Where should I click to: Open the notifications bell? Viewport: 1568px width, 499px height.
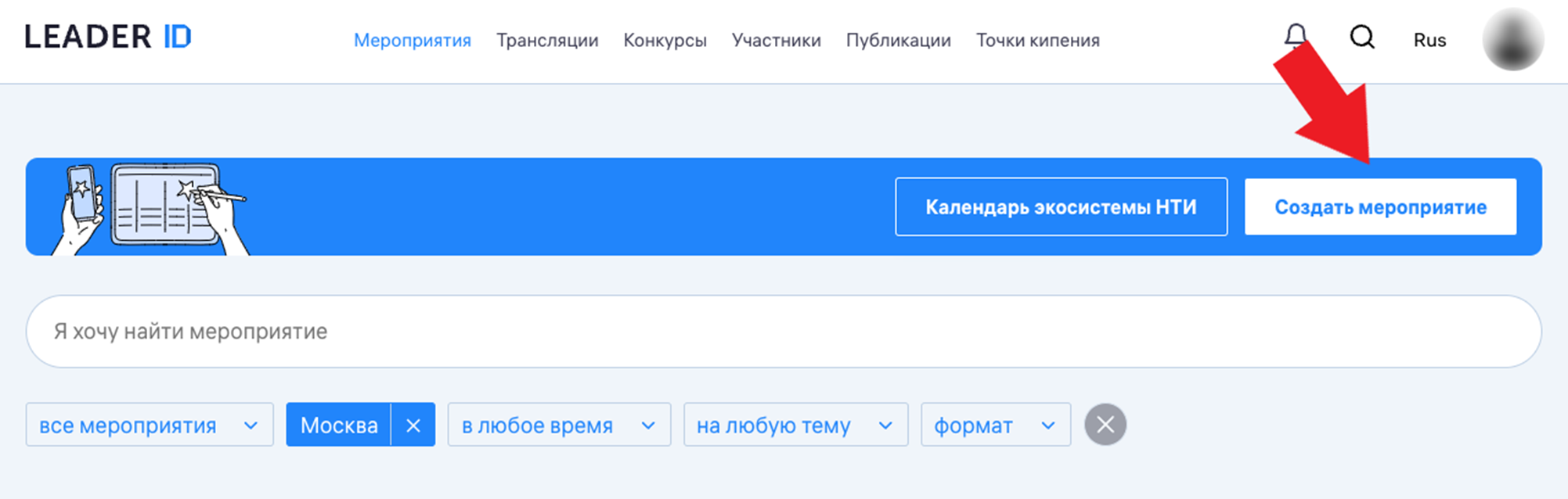1295,35
